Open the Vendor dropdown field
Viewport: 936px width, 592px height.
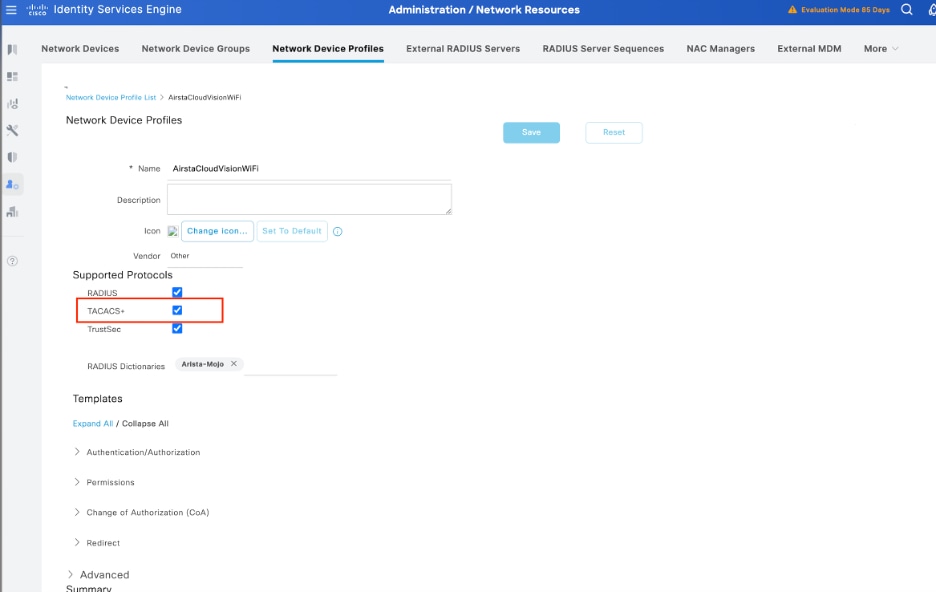point(205,256)
